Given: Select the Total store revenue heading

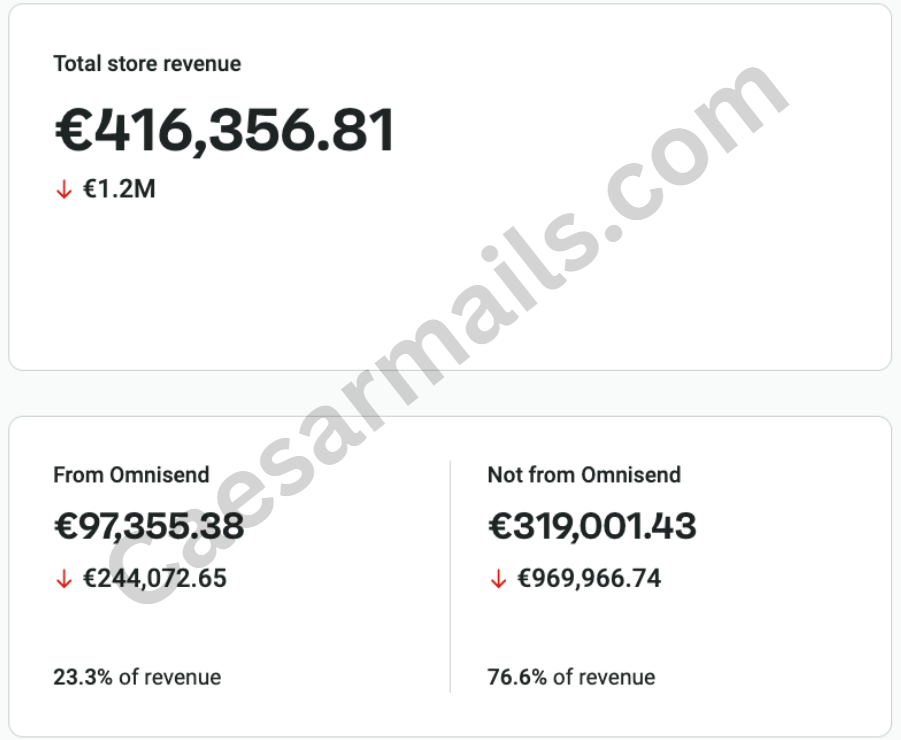Looking at the screenshot, I should [147, 64].
